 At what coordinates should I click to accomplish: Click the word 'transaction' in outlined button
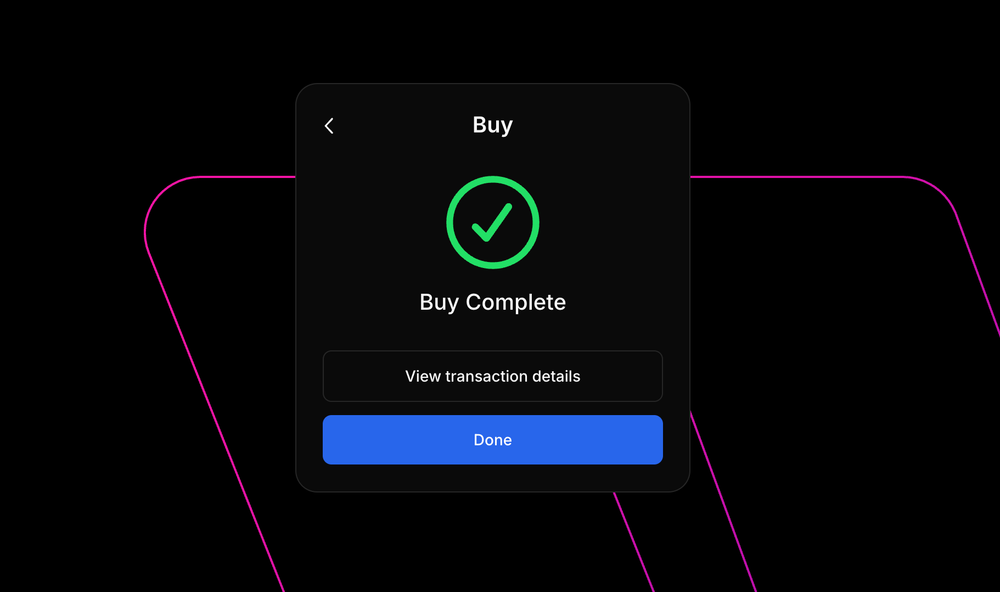tap(486, 376)
